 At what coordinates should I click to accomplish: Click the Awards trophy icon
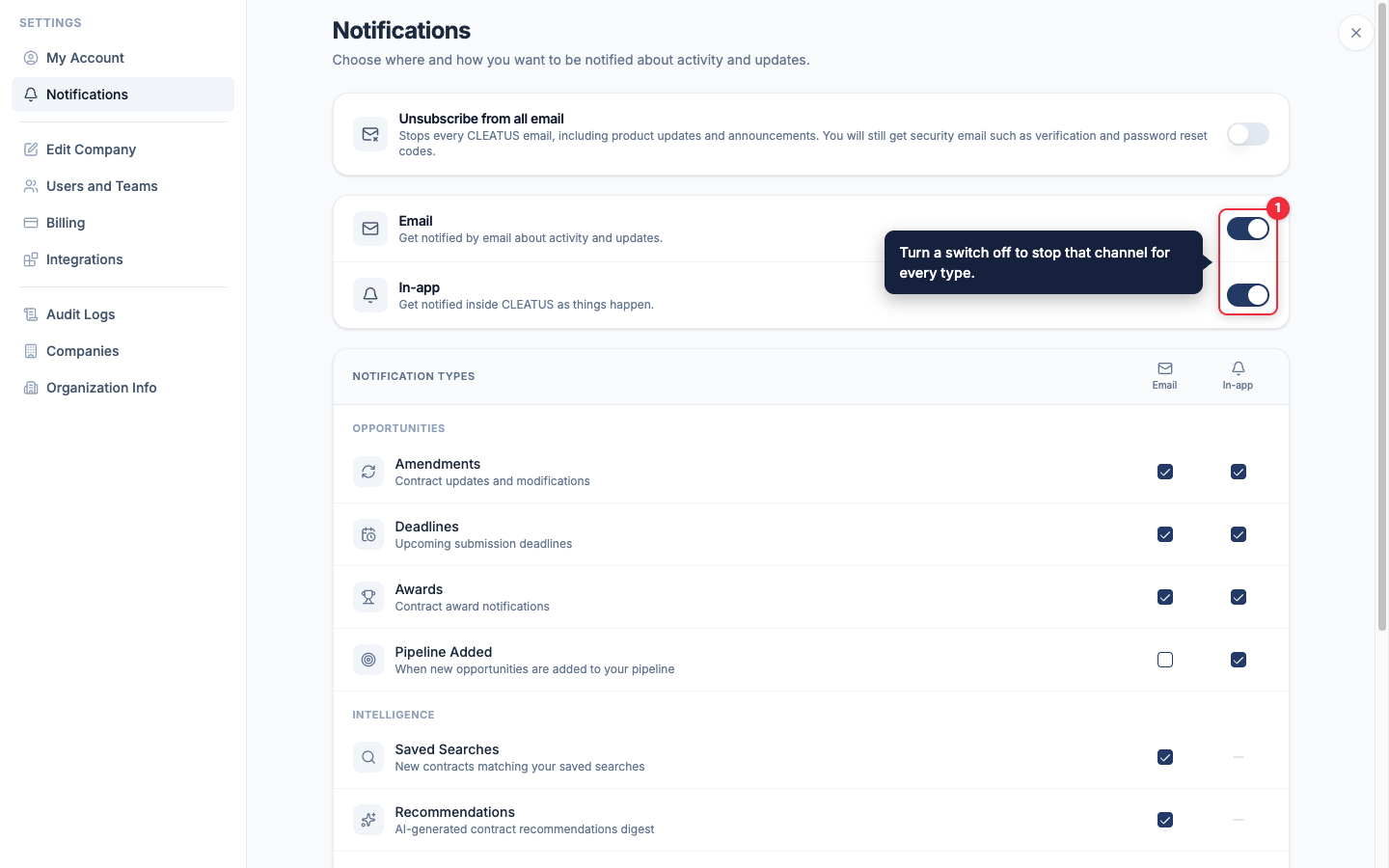368,597
